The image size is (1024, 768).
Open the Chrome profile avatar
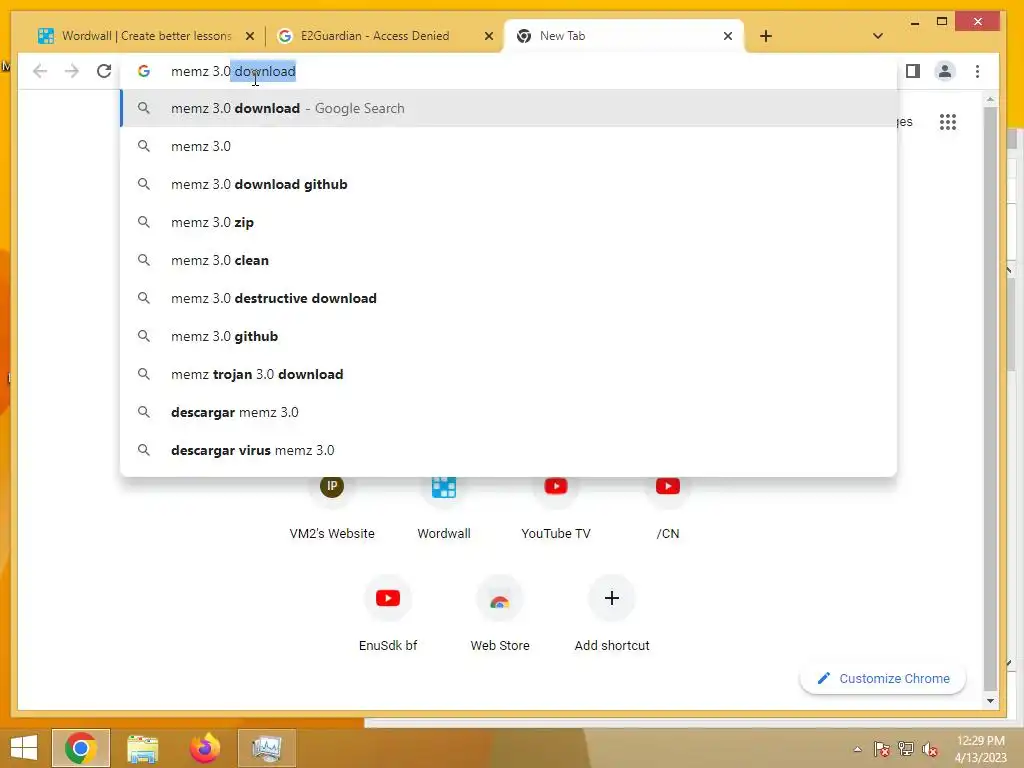pos(944,71)
